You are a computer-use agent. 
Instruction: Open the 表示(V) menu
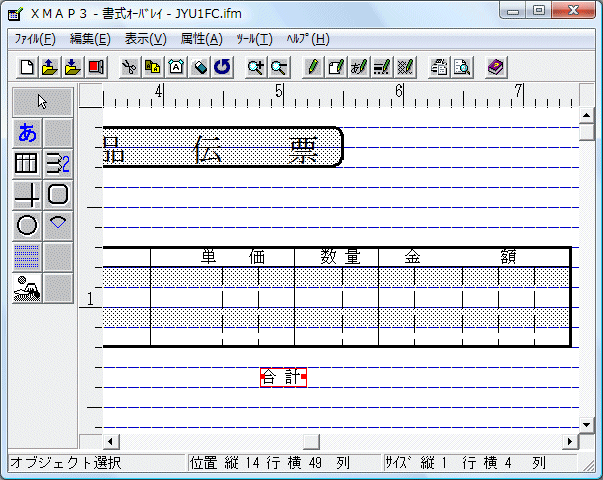click(145, 39)
